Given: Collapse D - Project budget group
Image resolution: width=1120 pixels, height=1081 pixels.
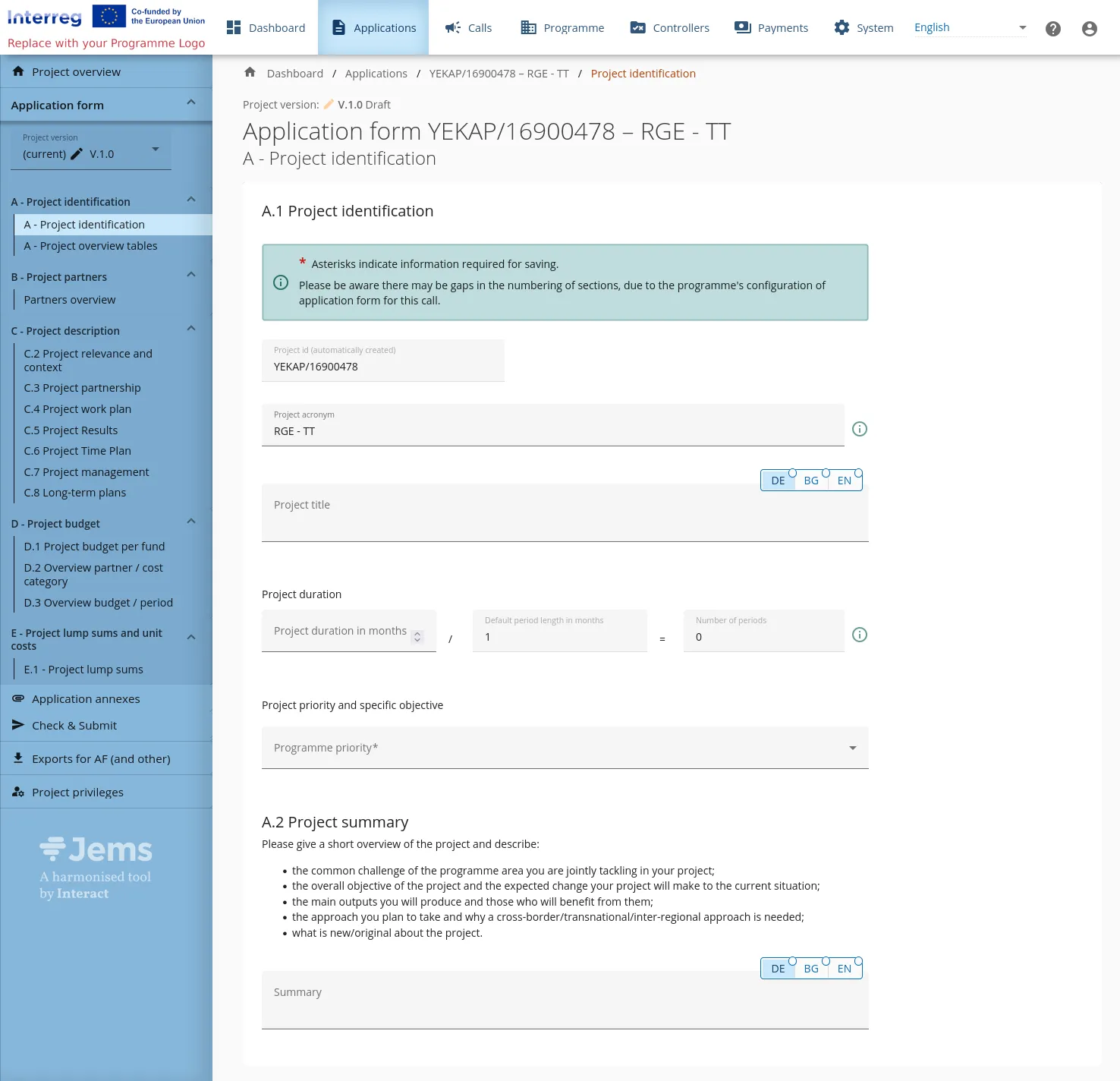Looking at the screenshot, I should tap(191, 522).
